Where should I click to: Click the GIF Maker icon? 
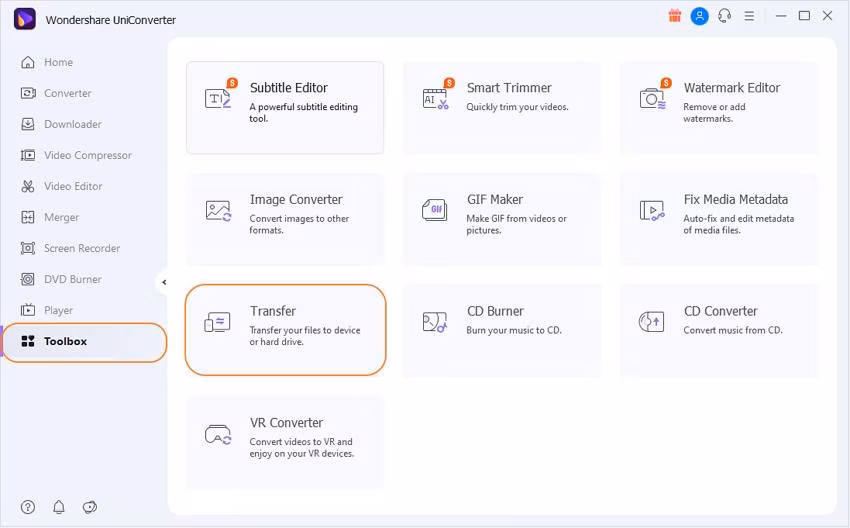[x=434, y=210]
